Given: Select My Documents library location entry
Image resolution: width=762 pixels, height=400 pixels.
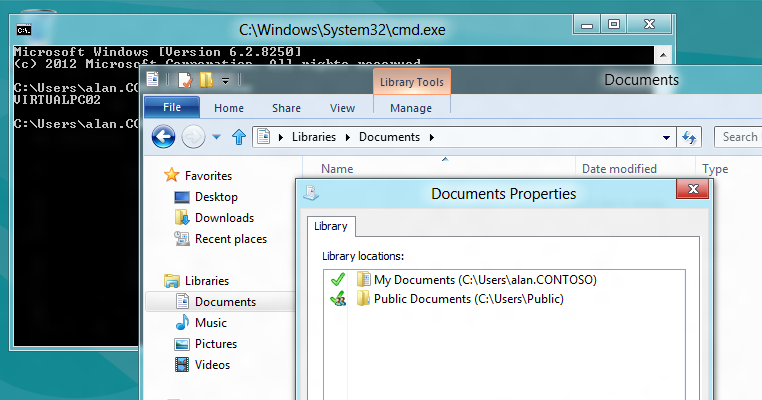Looking at the screenshot, I should tap(484, 280).
